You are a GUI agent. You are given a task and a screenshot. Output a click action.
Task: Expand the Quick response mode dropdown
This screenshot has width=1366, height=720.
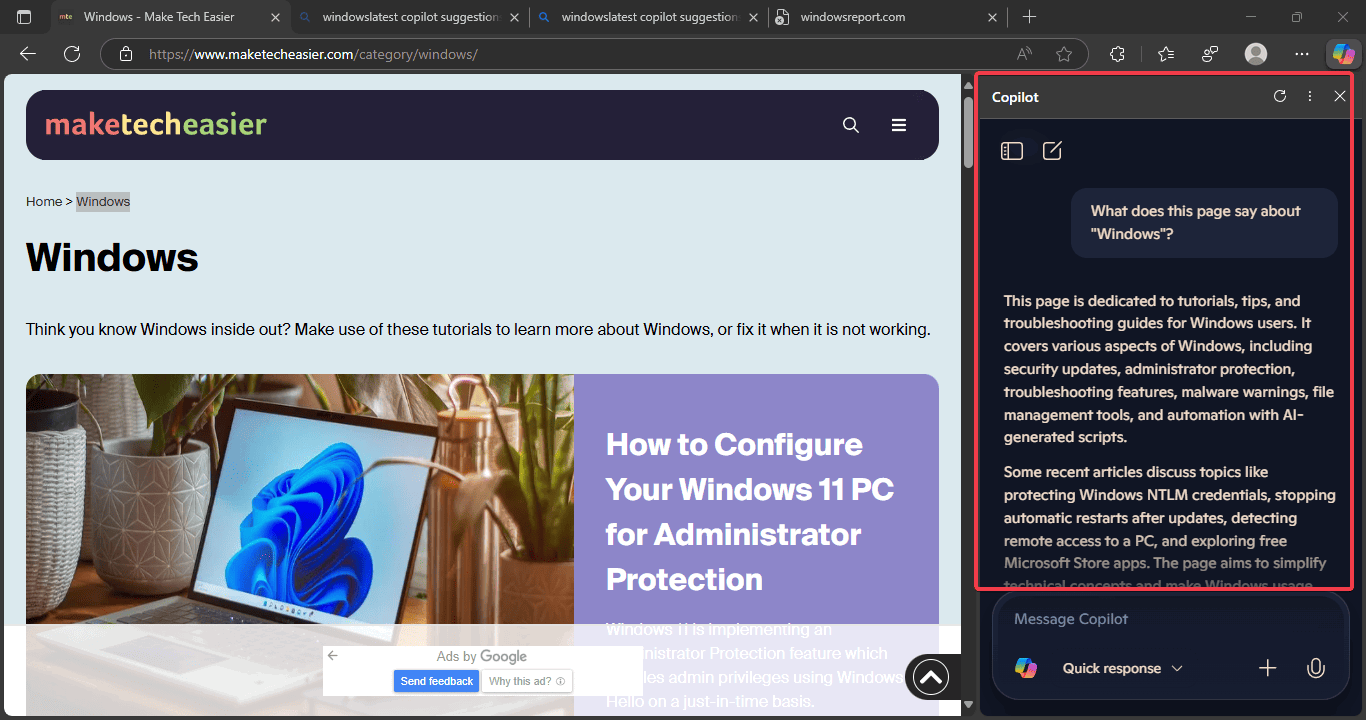tap(1123, 668)
